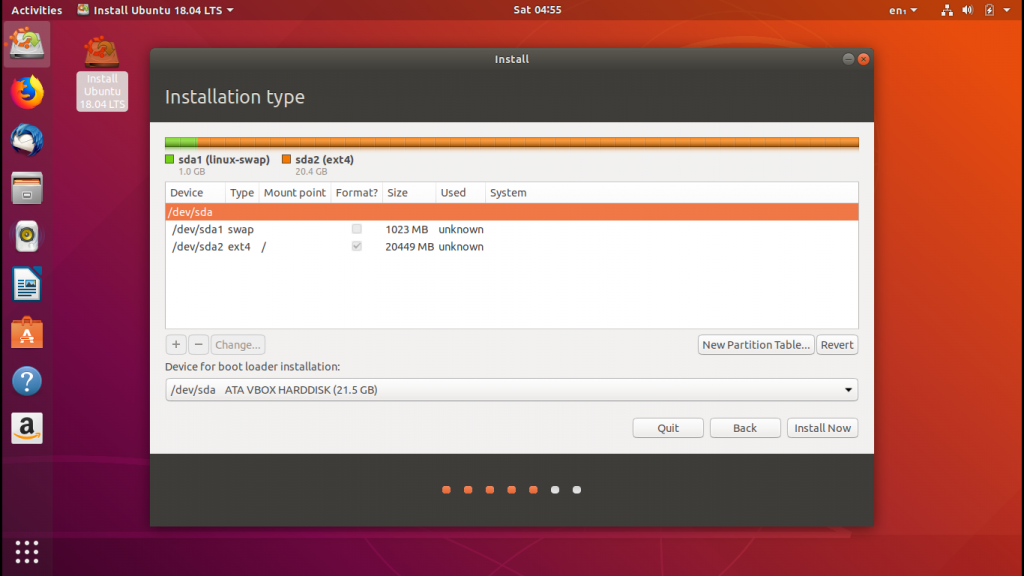Viewport: 1024px width, 576px height.
Task: Click the network status icon
Action: coord(946,10)
